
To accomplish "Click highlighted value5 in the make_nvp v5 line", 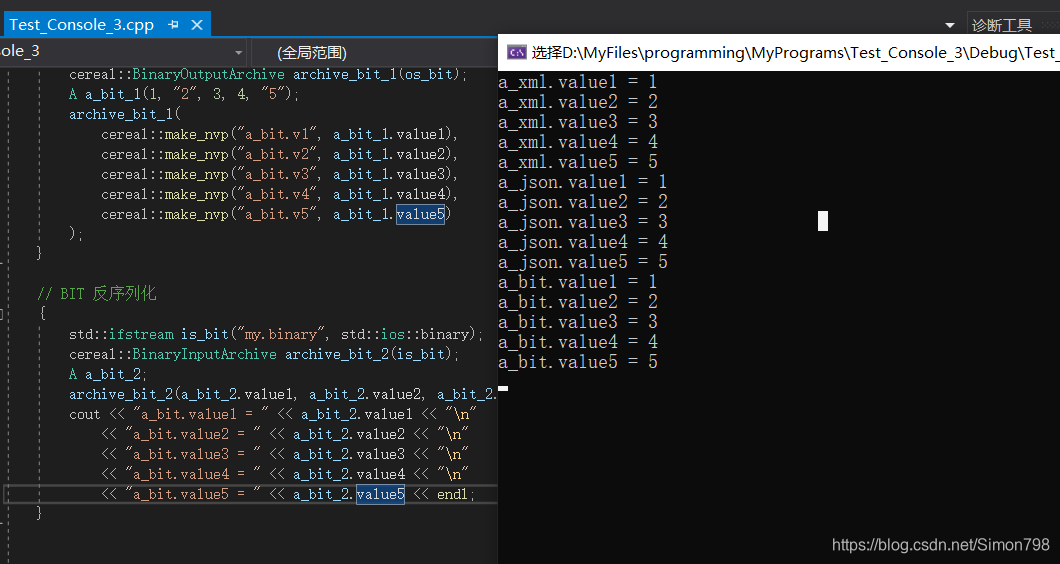I will 420,214.
